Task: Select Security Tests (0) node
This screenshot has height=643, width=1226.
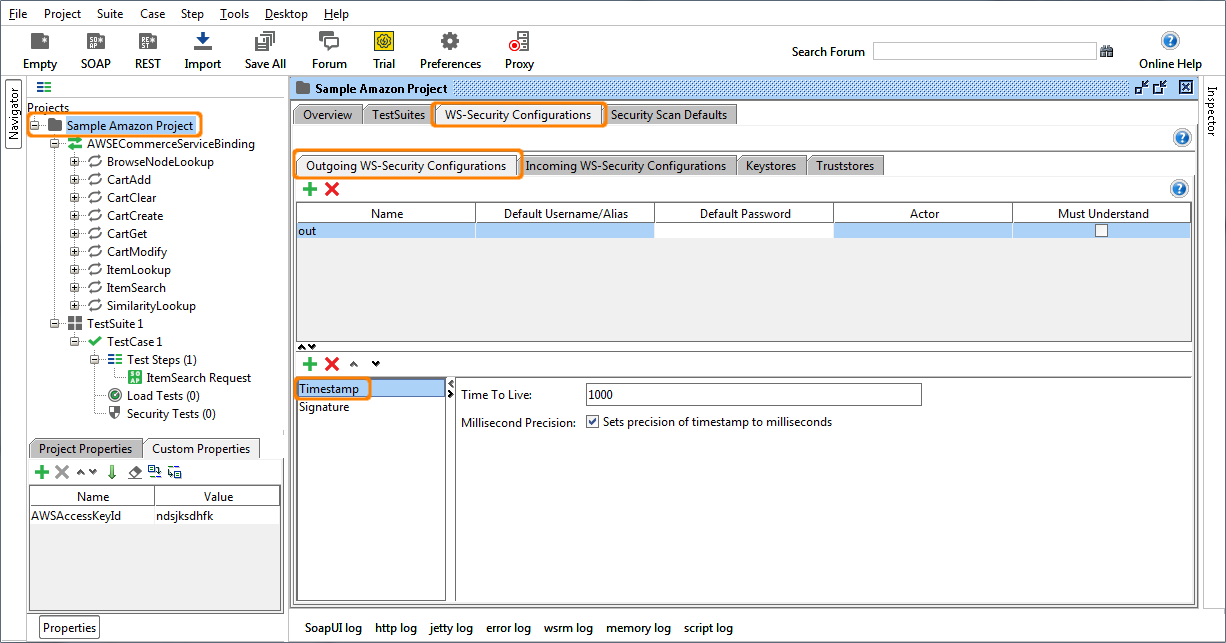Action: tap(171, 414)
